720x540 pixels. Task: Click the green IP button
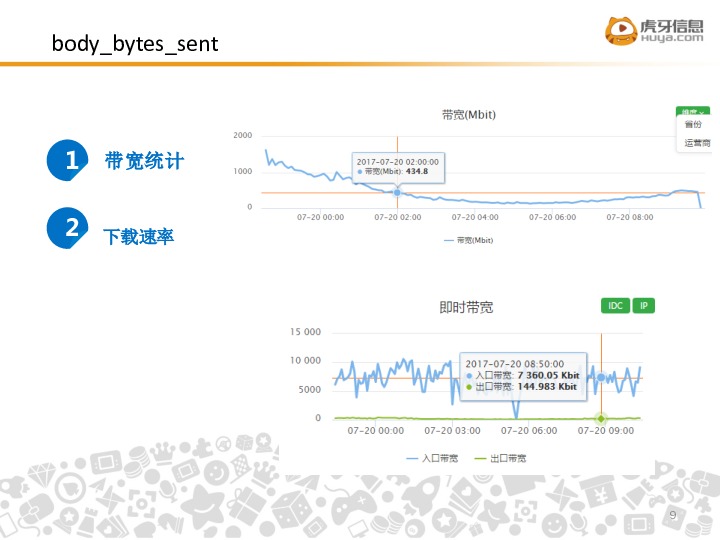pyautogui.click(x=643, y=306)
